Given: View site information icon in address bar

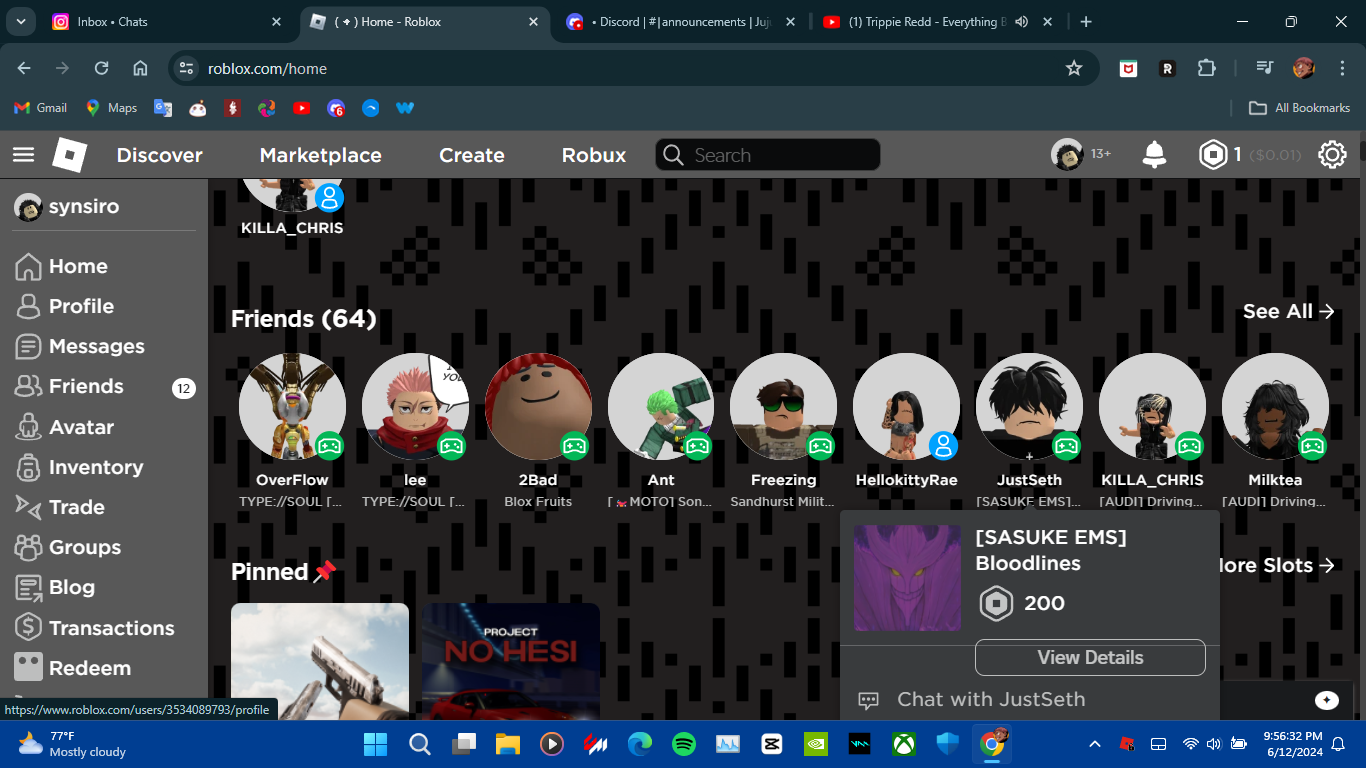Looking at the screenshot, I should click(185, 68).
